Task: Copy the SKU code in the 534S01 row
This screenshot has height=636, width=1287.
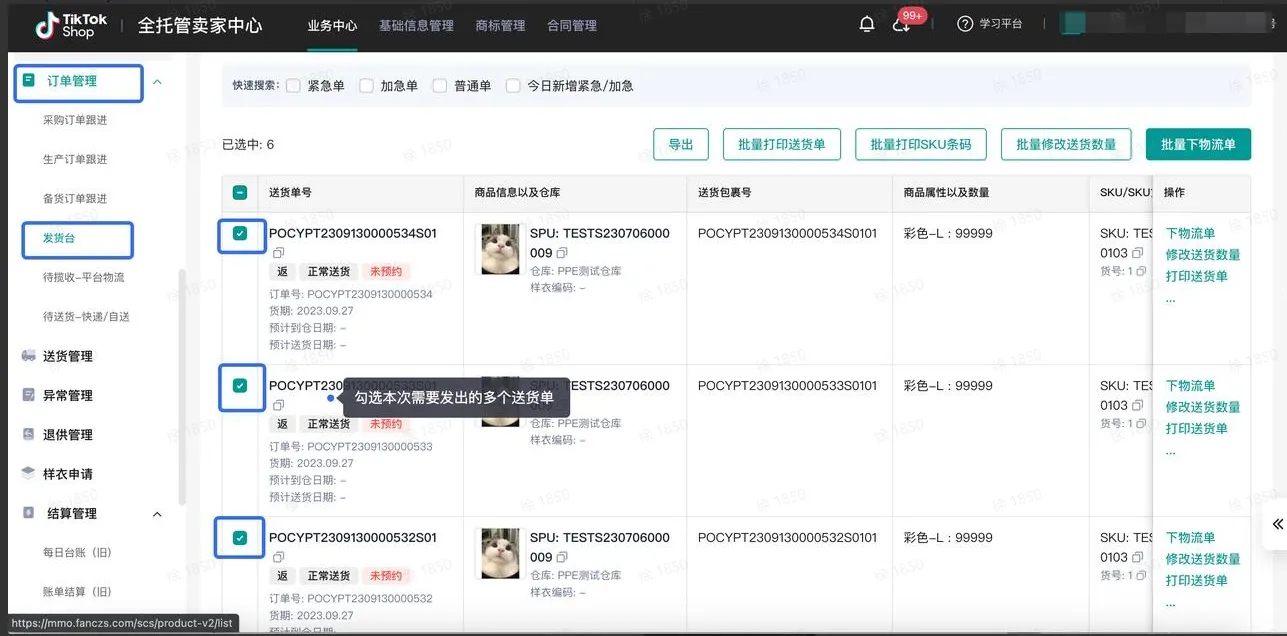Action: pyautogui.click(x=1137, y=253)
